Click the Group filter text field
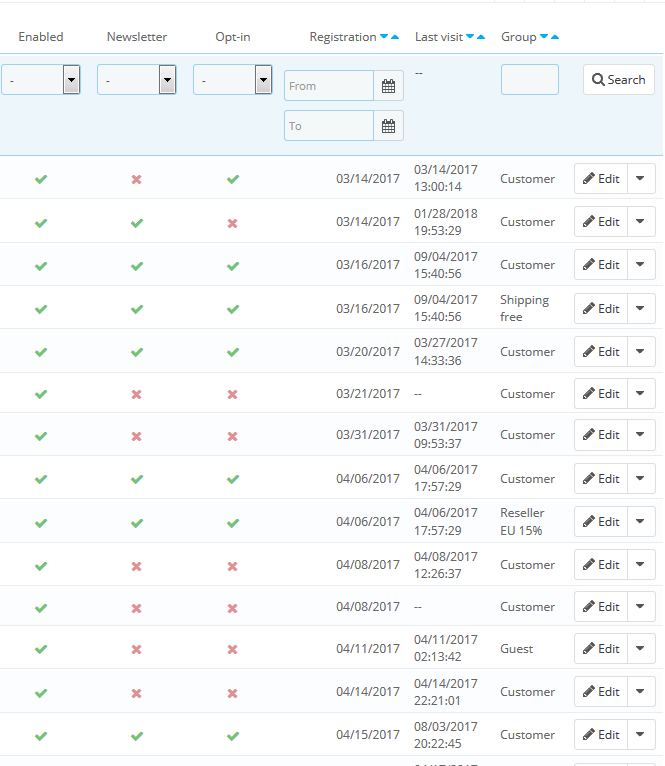This screenshot has height=766, width=665. [x=529, y=80]
